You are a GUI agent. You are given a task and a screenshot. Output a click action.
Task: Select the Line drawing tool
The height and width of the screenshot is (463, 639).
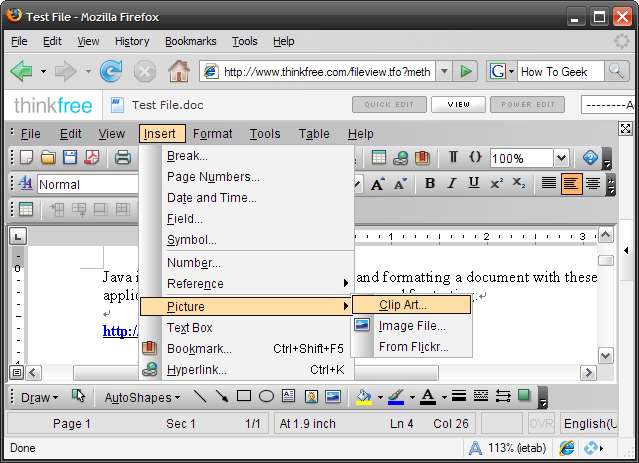[200, 397]
